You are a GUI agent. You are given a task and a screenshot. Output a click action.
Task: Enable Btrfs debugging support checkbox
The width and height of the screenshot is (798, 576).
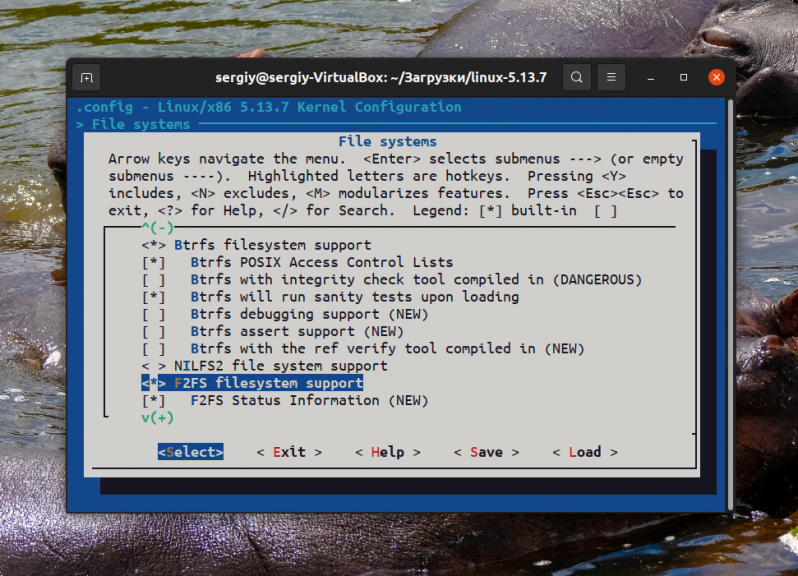pos(154,314)
